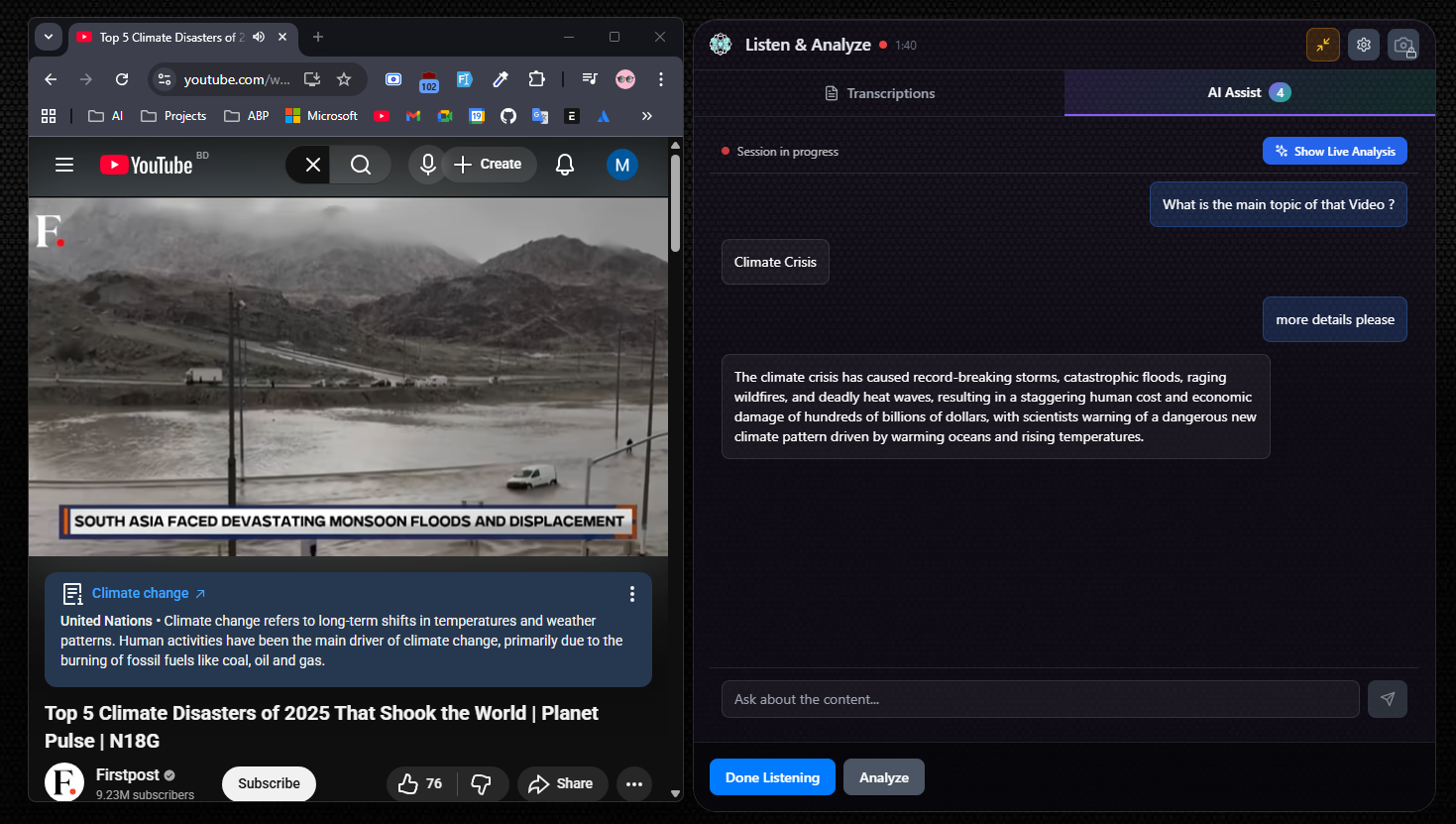Viewport: 1456px width, 824px height.
Task: Click the YouTube hamburger menu icon
Action: 64,165
